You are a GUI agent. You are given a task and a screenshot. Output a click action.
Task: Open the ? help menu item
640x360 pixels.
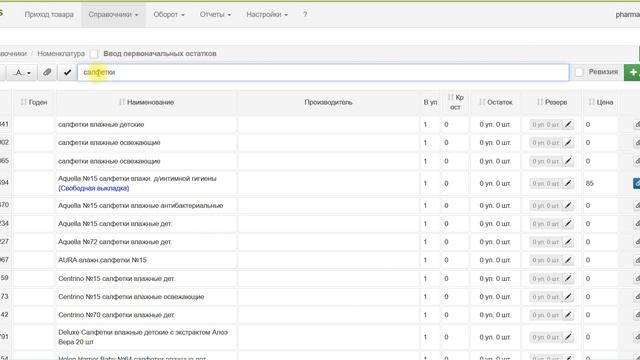305,15
